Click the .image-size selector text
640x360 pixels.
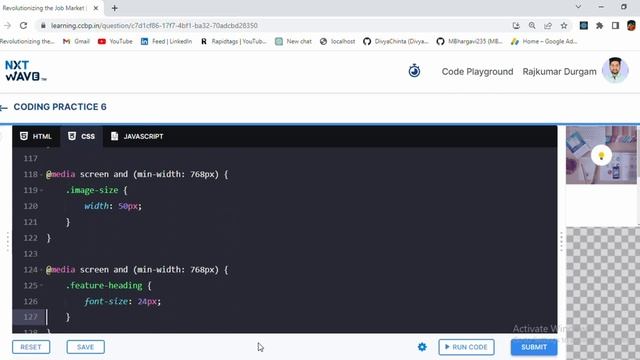92,190
